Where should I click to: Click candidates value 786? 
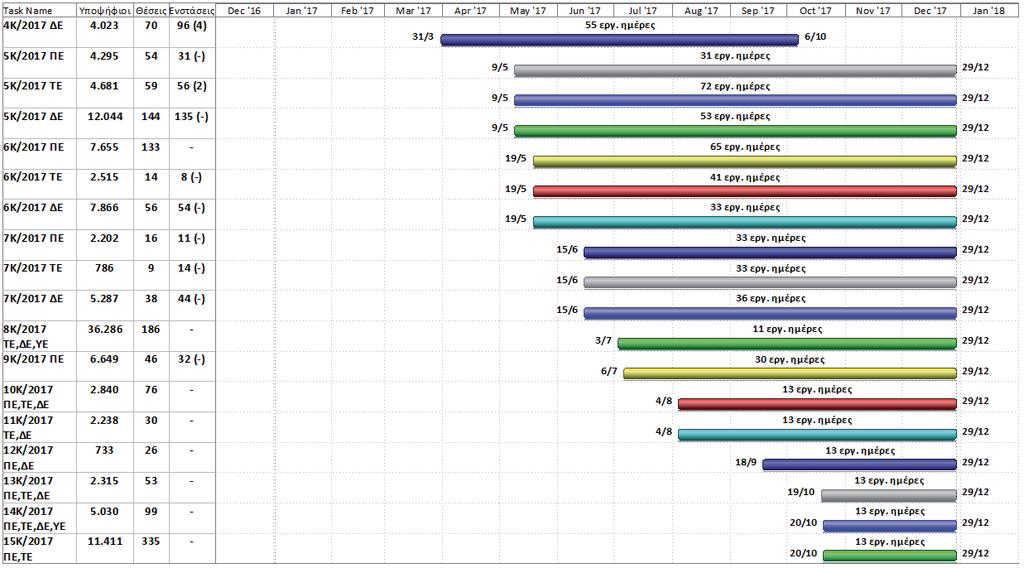tap(104, 268)
